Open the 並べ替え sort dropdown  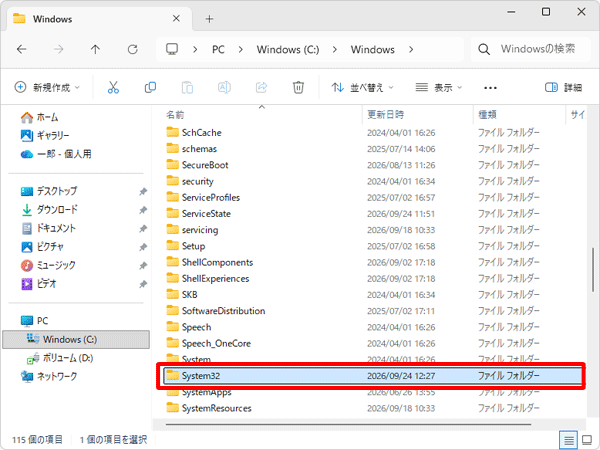pos(362,88)
